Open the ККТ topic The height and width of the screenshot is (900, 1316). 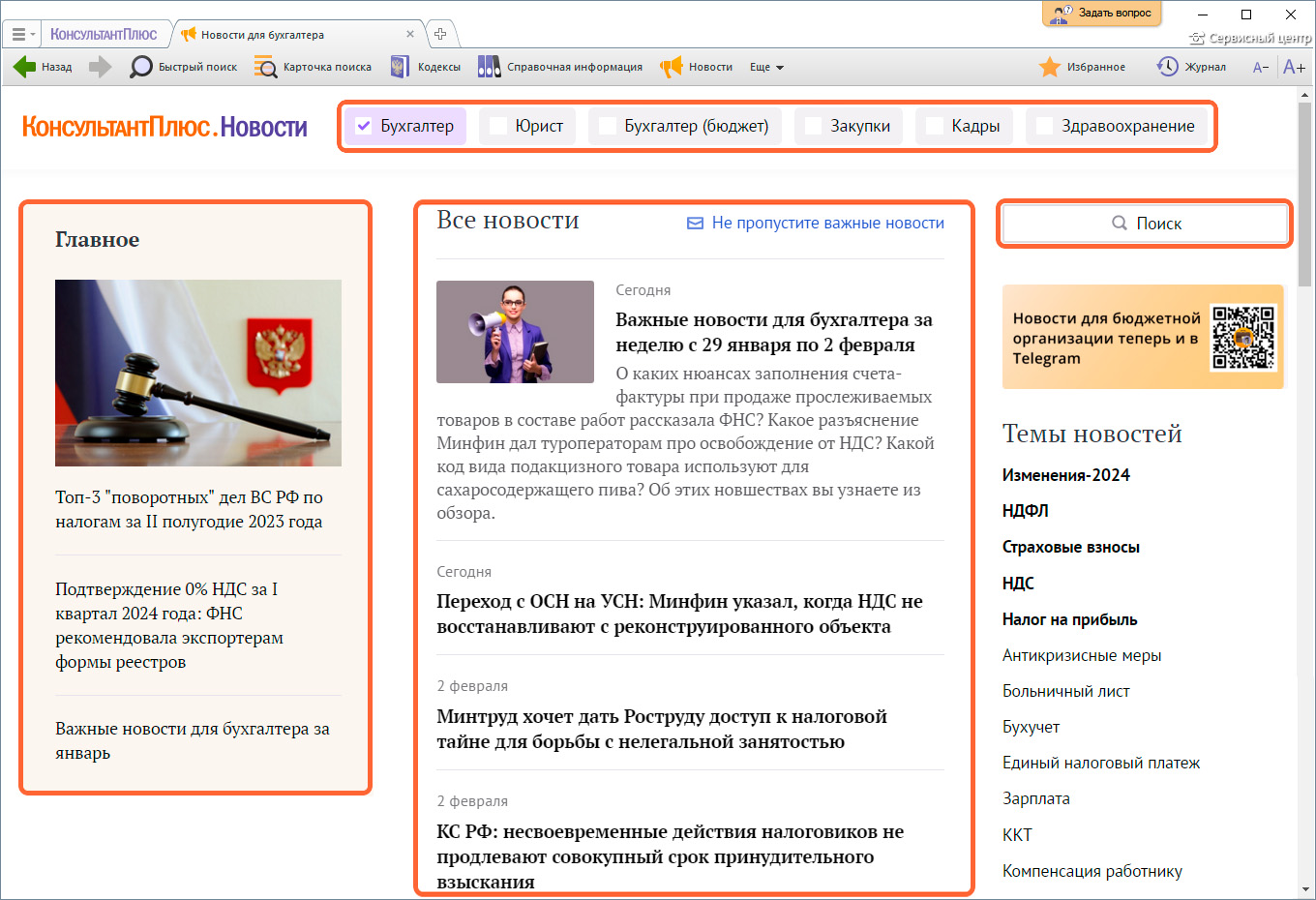tap(1017, 835)
